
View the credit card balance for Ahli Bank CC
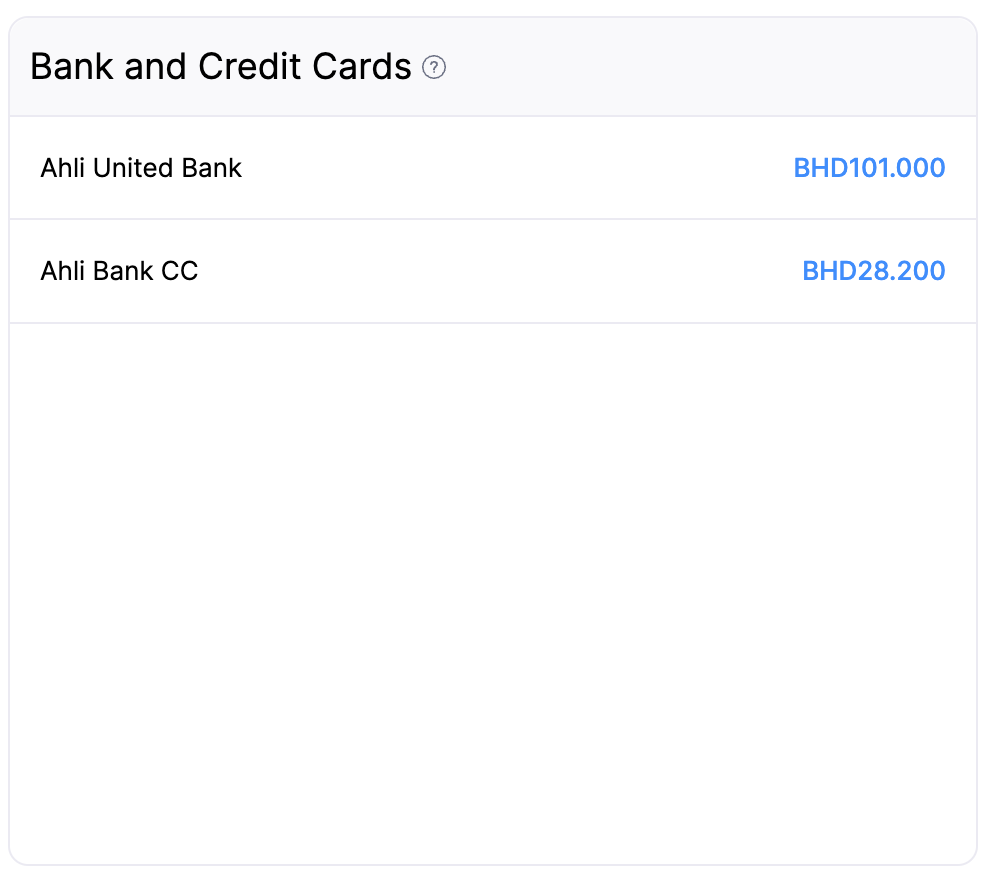[x=873, y=271]
